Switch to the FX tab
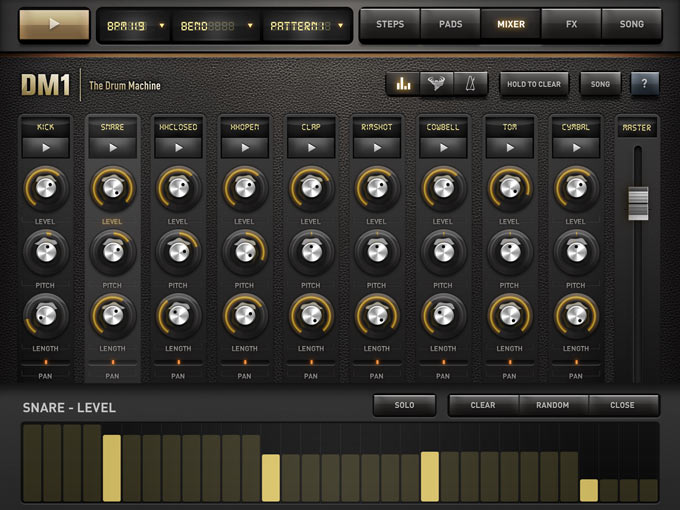Screen dimensions: 680x510 click(571, 24)
